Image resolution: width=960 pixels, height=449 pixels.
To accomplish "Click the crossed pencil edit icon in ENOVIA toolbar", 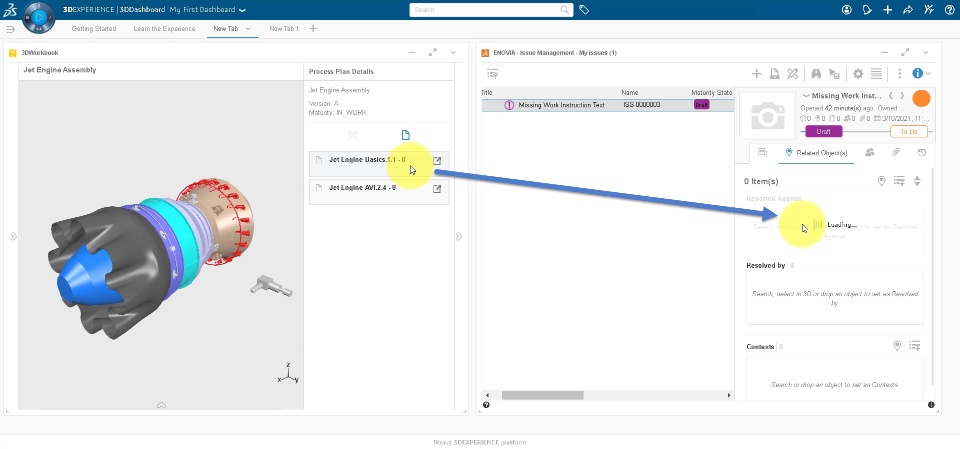I will pos(792,74).
